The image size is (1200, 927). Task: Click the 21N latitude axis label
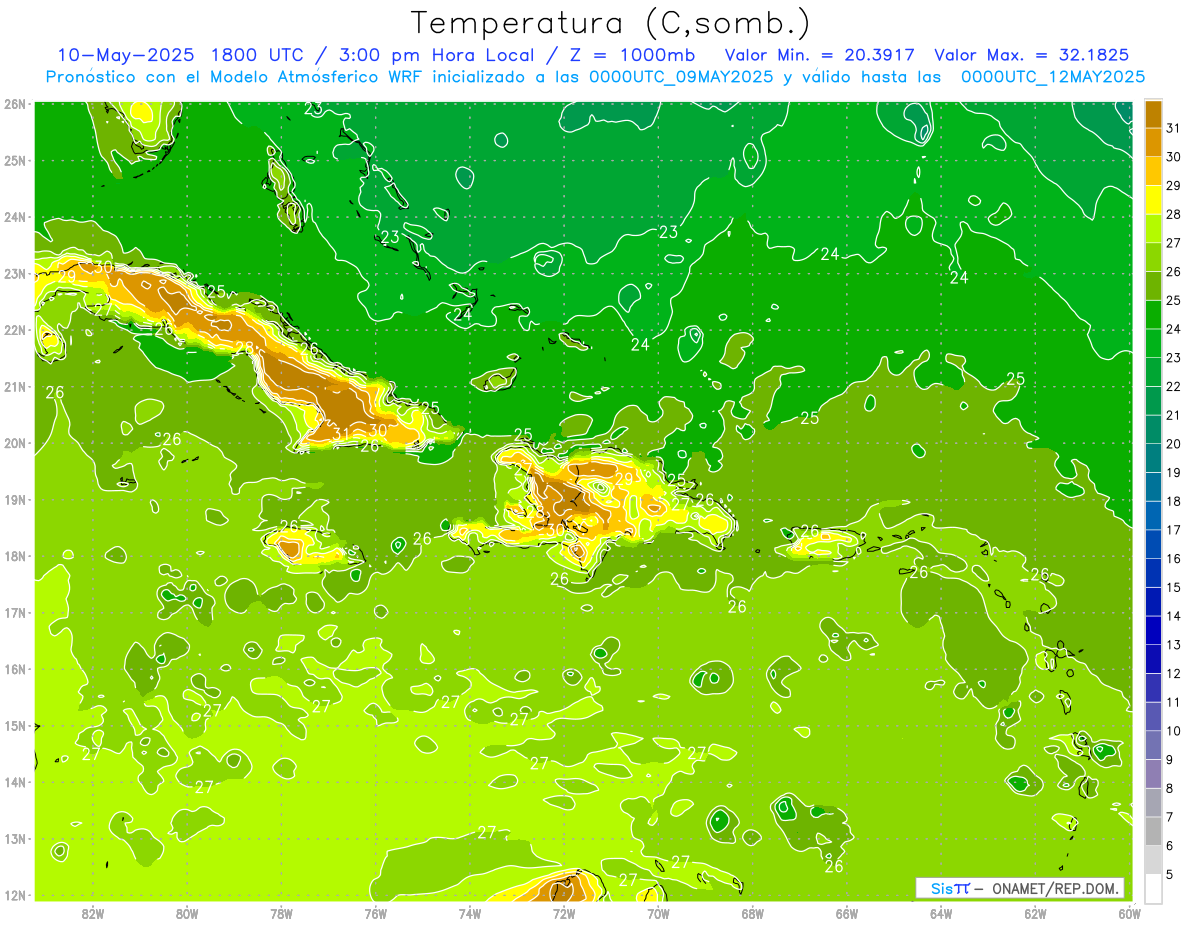click(14, 386)
